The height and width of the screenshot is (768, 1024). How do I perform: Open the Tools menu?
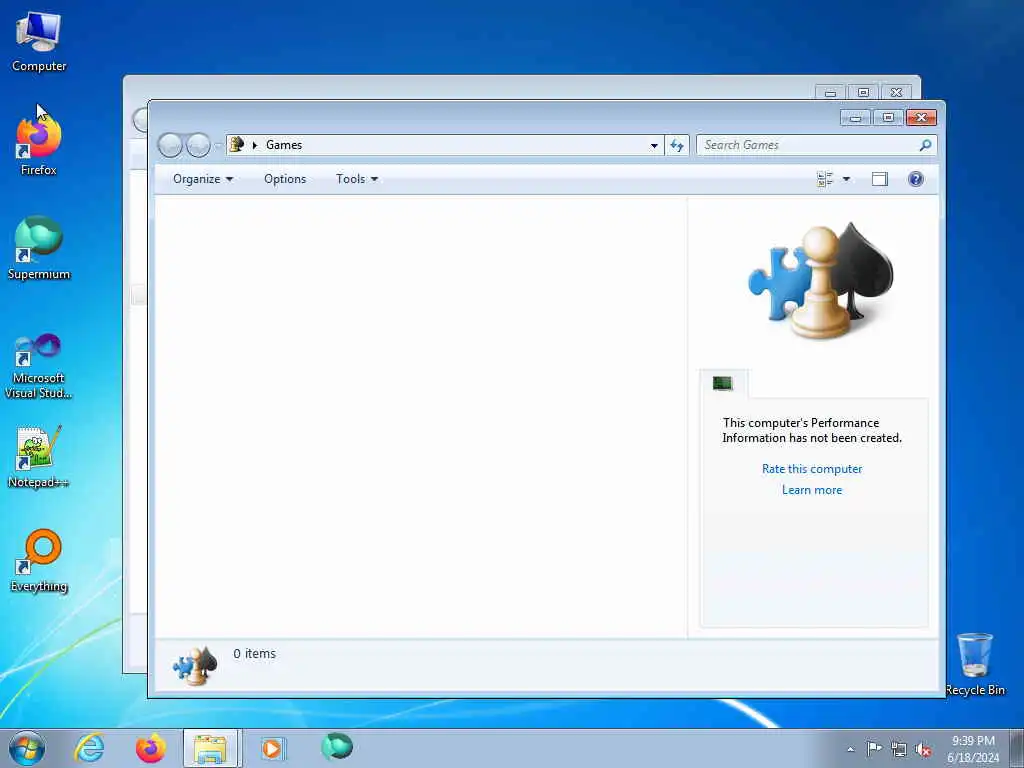coord(357,179)
